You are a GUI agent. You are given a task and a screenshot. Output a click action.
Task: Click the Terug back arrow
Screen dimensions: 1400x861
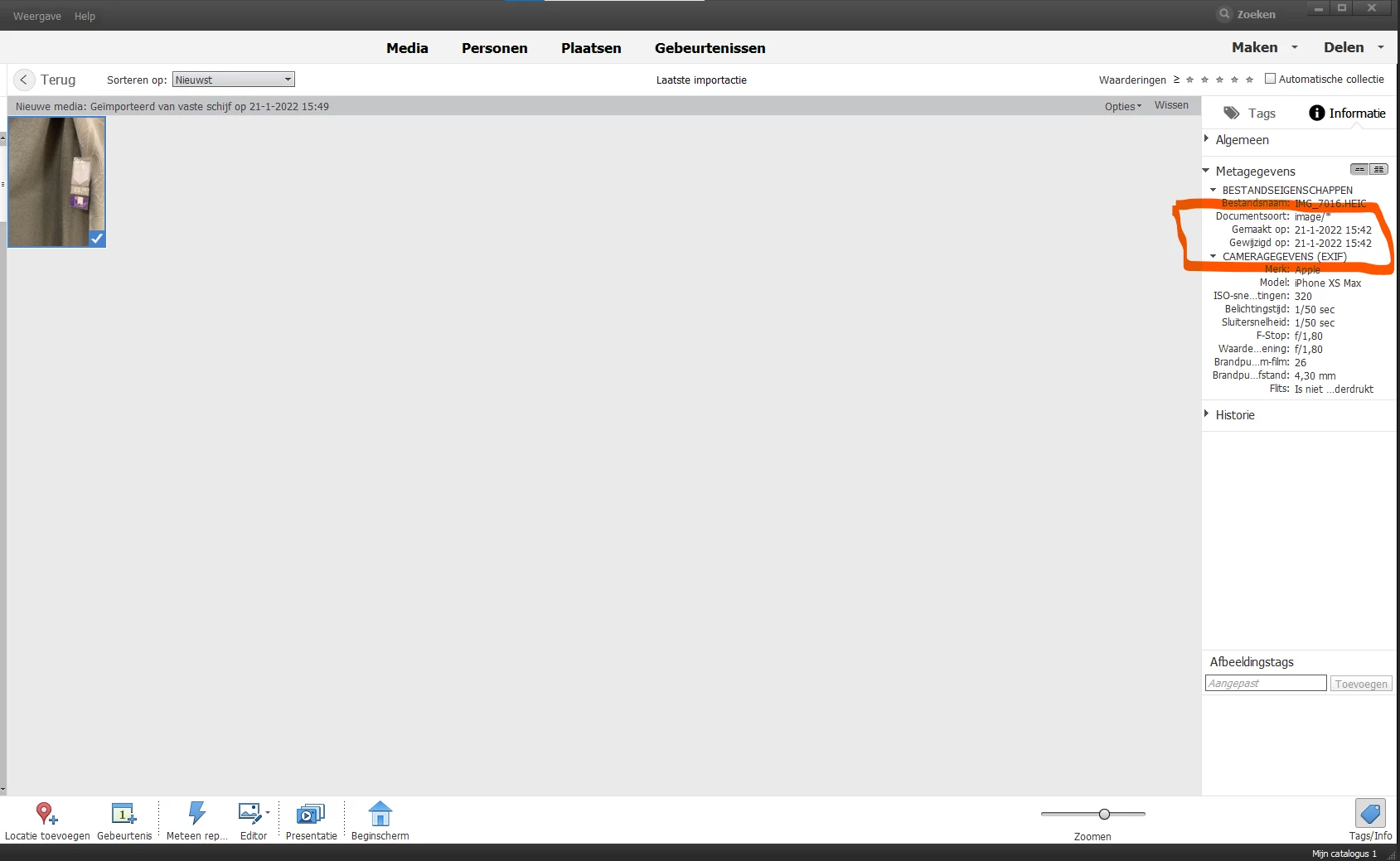tap(24, 80)
